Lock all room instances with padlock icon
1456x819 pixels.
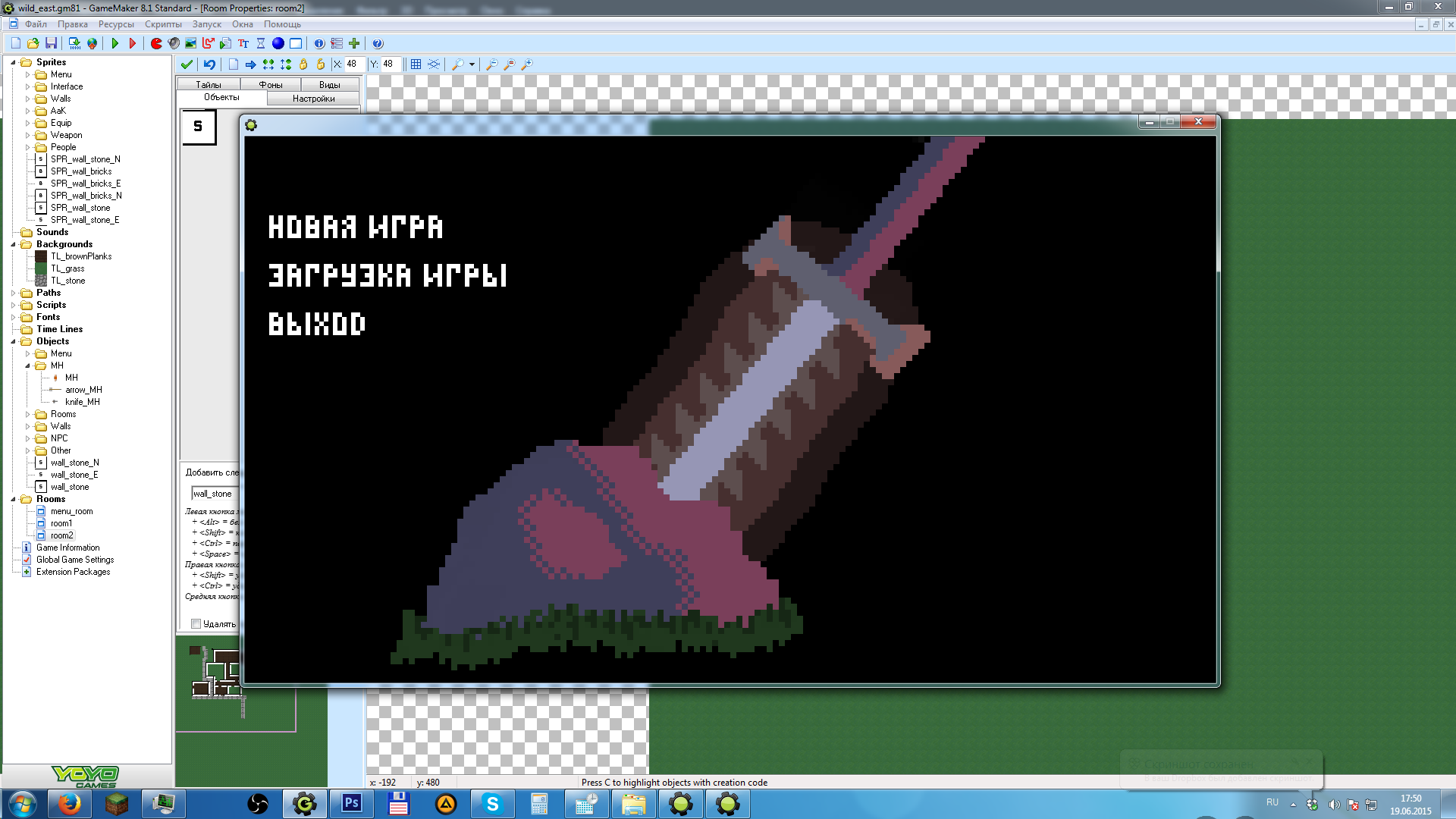[303, 64]
